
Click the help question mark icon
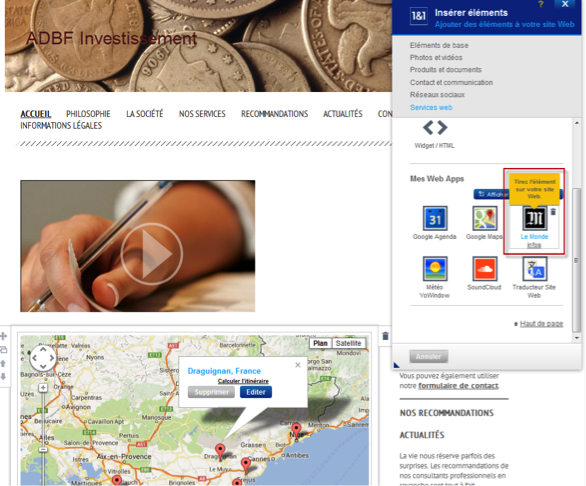point(540,4)
